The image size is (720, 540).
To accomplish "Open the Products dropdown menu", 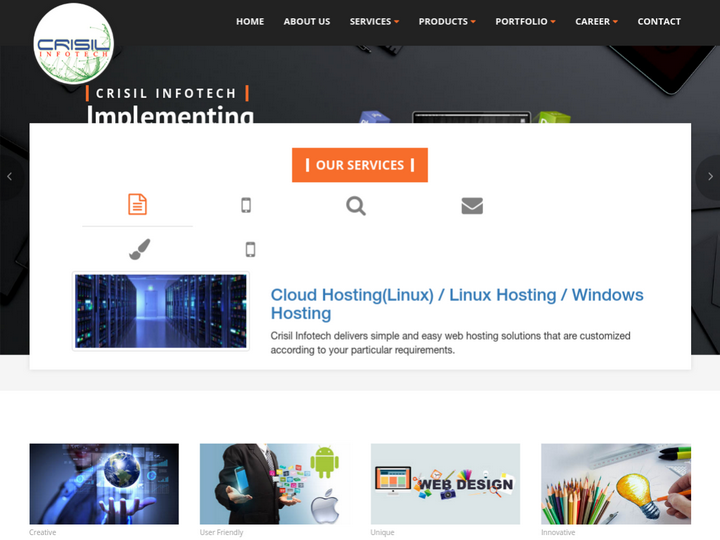I will [x=446, y=21].
